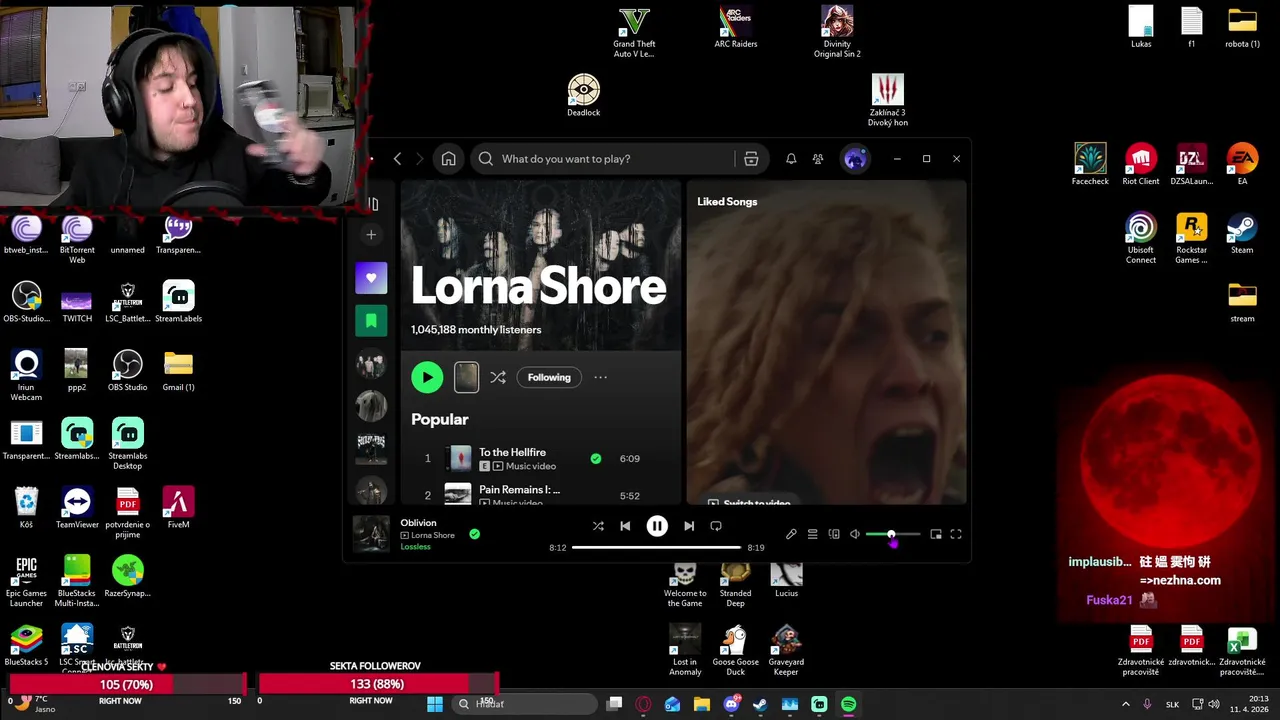Image resolution: width=1280 pixels, height=720 pixels.
Task: Open green bookmark Your Episodes tile
Action: [371, 321]
